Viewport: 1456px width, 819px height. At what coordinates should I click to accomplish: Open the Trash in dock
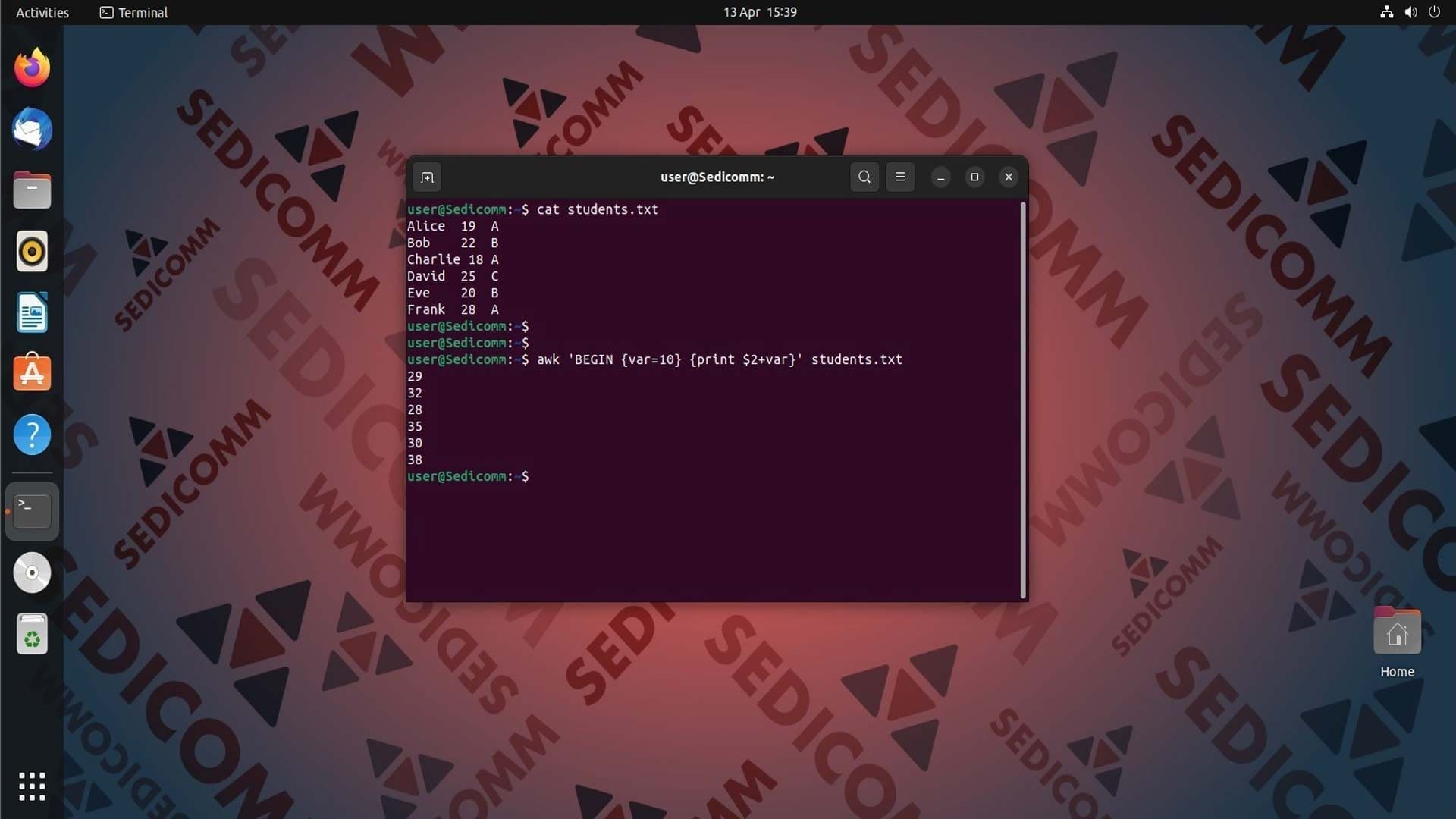pos(32,634)
